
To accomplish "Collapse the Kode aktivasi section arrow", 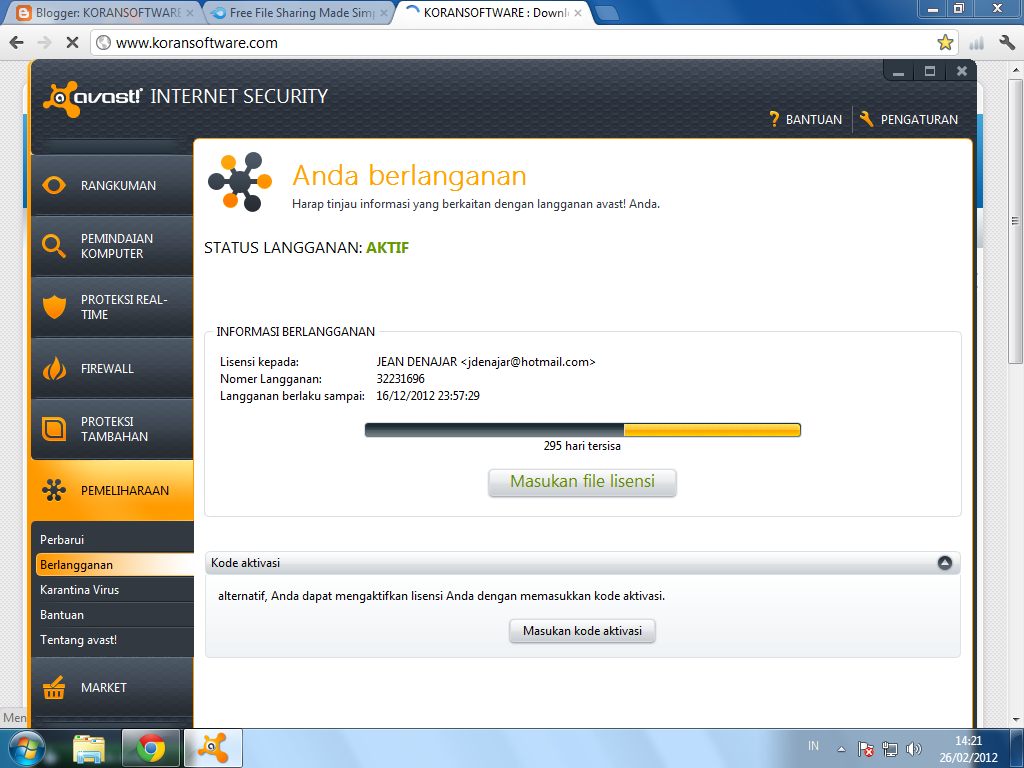I will coord(944,563).
